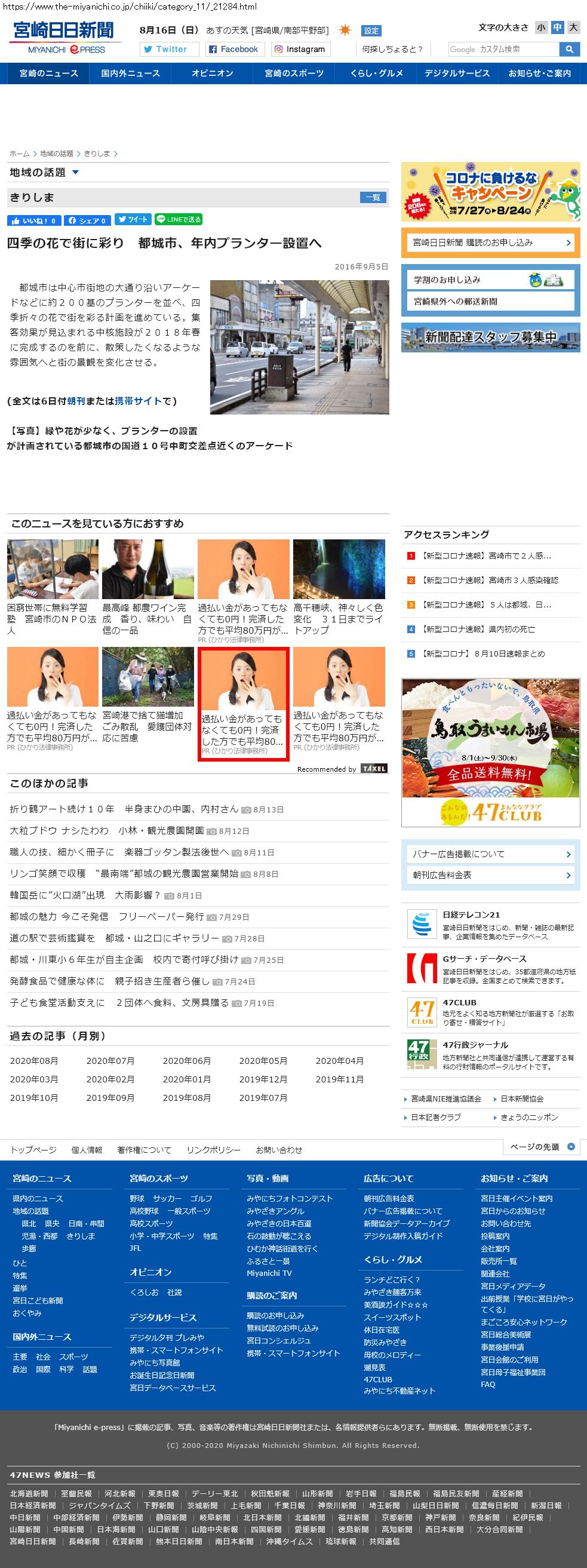The width and height of the screenshot is (587, 1568).
Task: Open the Facebook page link
Action: pos(234,50)
